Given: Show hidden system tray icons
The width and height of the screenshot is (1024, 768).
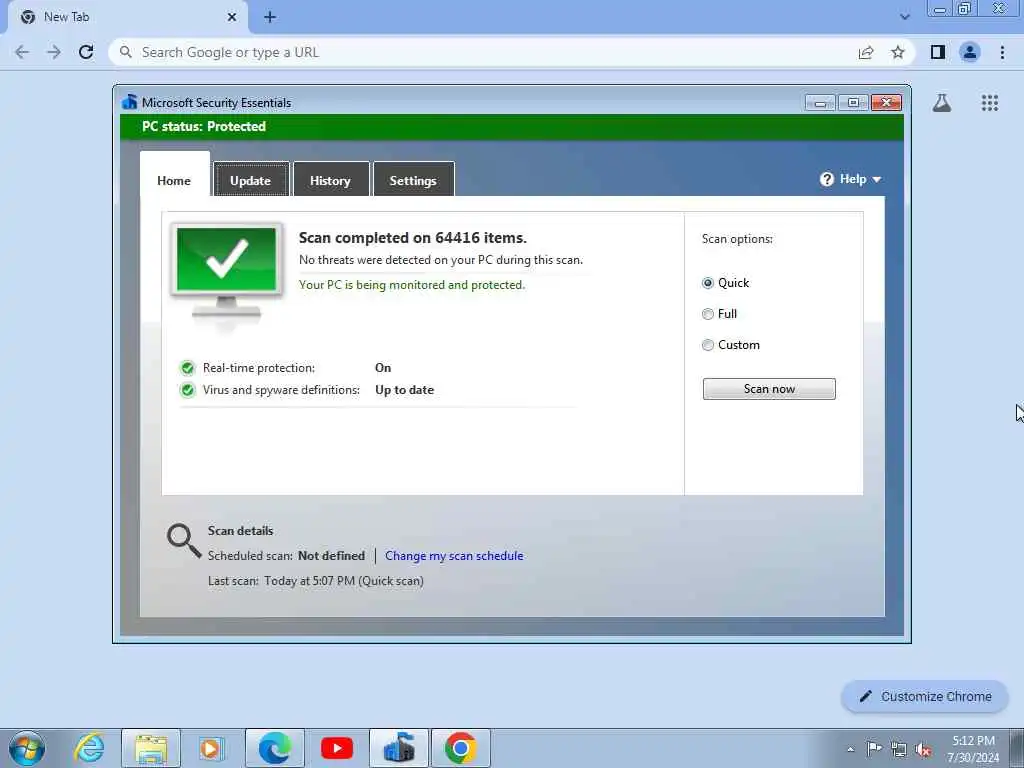Looking at the screenshot, I should pyautogui.click(x=850, y=750).
